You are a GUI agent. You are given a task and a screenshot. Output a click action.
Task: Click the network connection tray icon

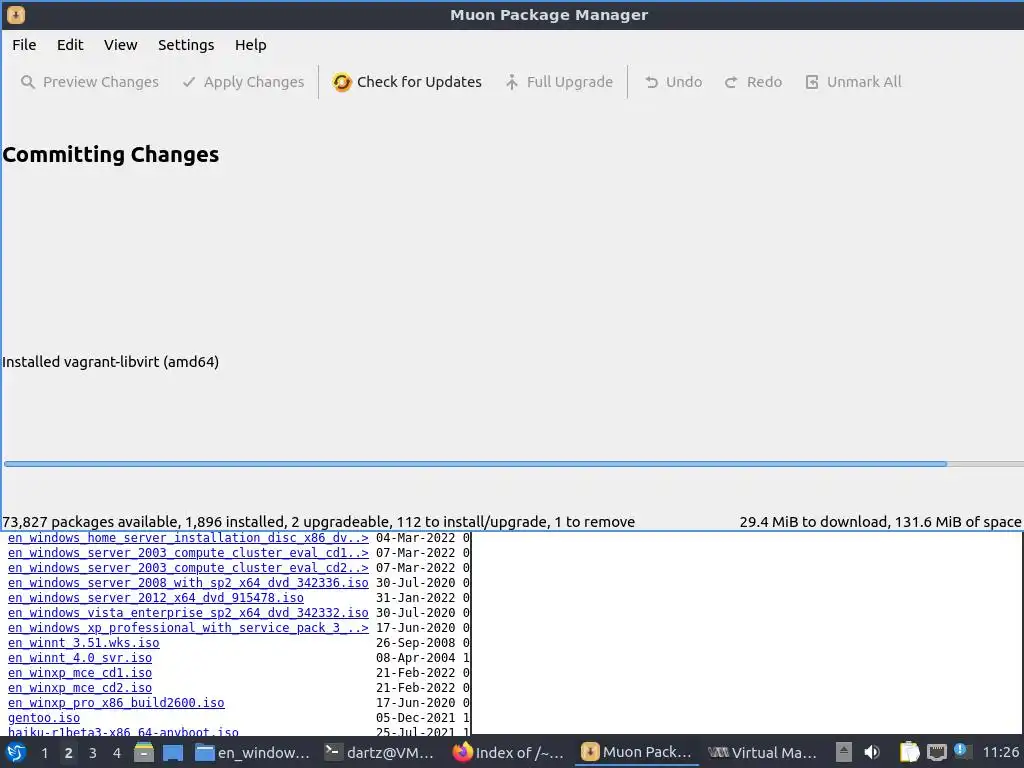click(x=936, y=752)
